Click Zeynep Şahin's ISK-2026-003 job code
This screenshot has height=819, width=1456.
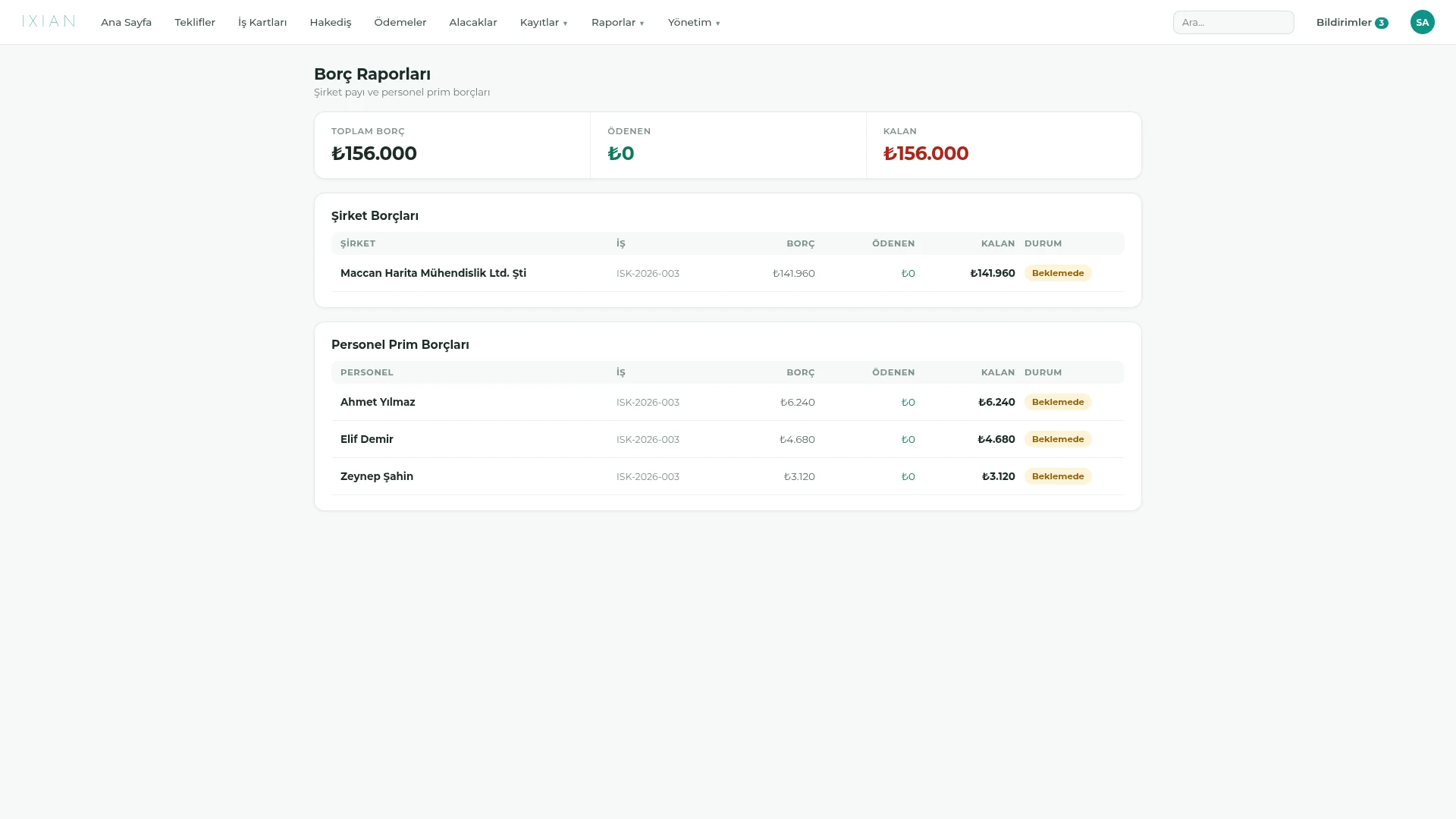tap(648, 476)
